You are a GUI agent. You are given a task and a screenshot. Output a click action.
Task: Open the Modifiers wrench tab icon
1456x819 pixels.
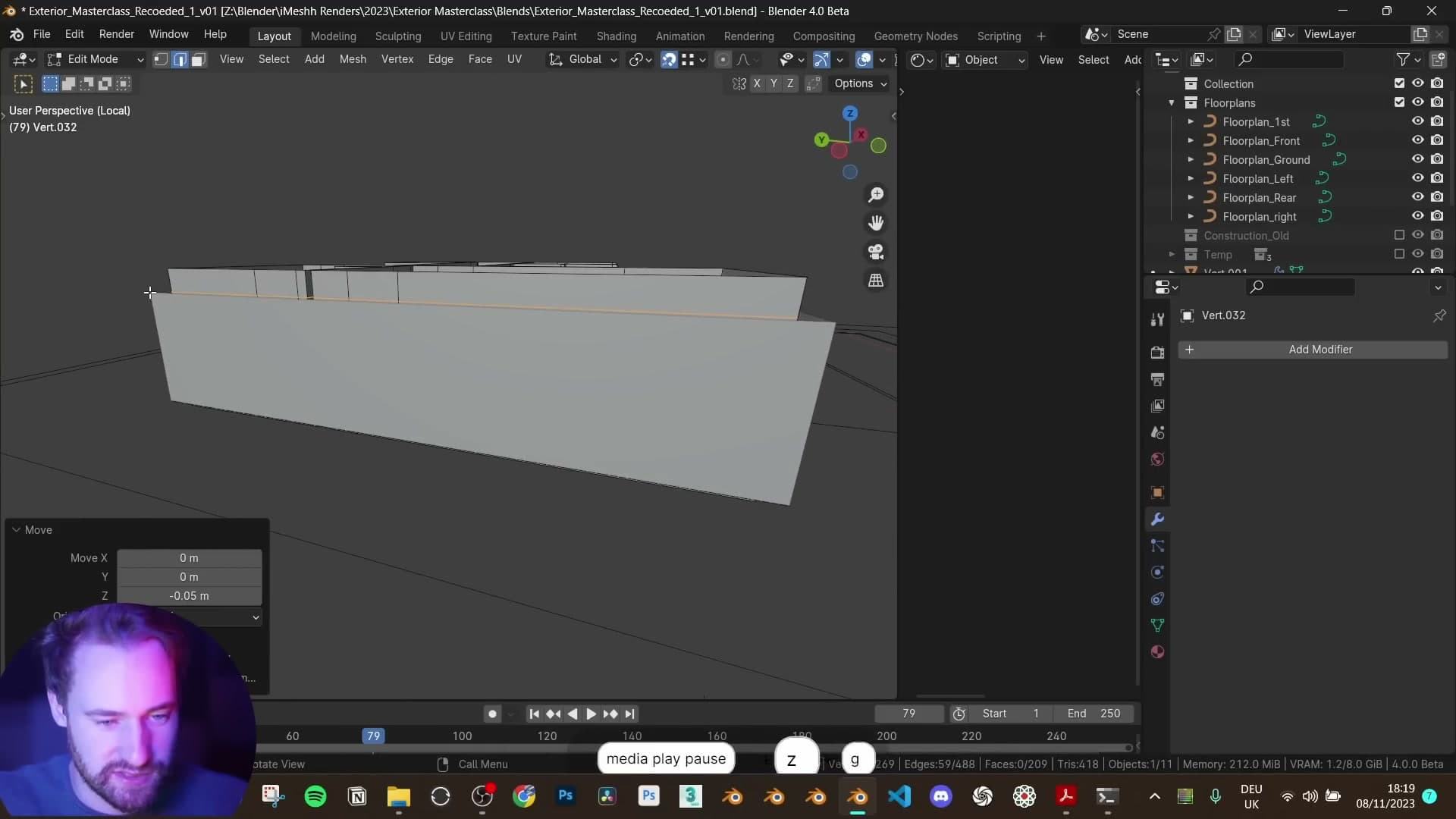[1157, 519]
